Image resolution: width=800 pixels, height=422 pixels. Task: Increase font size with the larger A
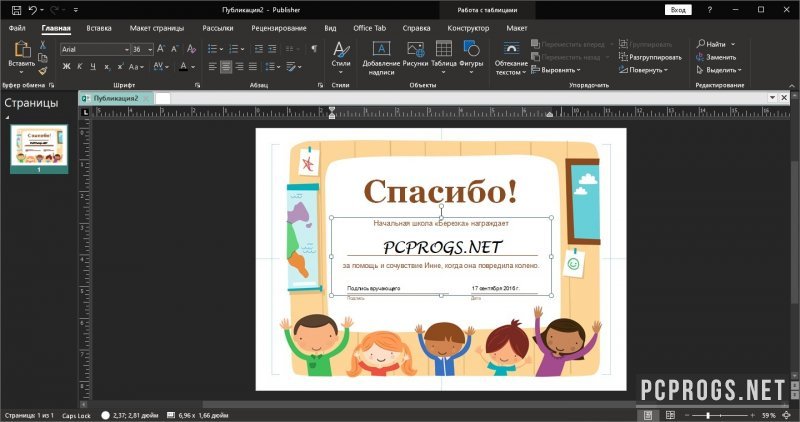161,49
